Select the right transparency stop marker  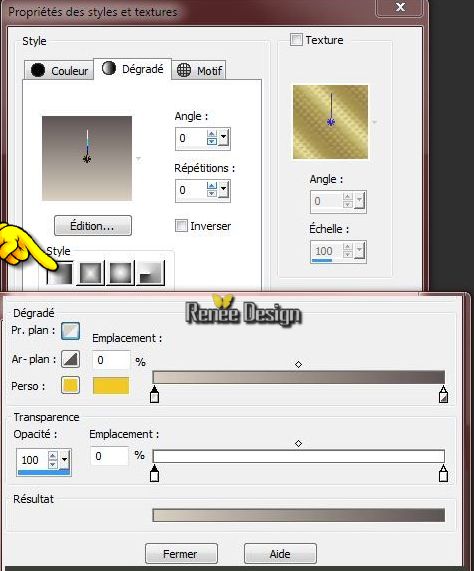click(x=443, y=473)
